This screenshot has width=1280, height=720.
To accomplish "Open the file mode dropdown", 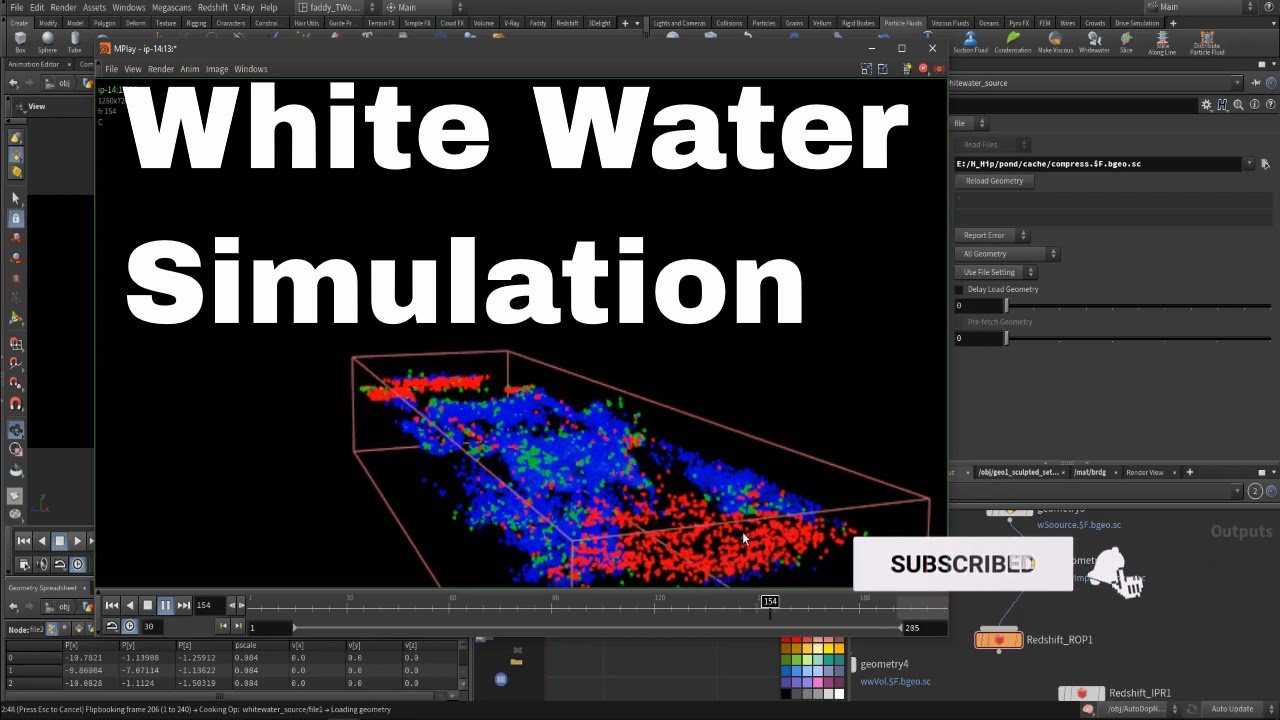I will point(969,123).
